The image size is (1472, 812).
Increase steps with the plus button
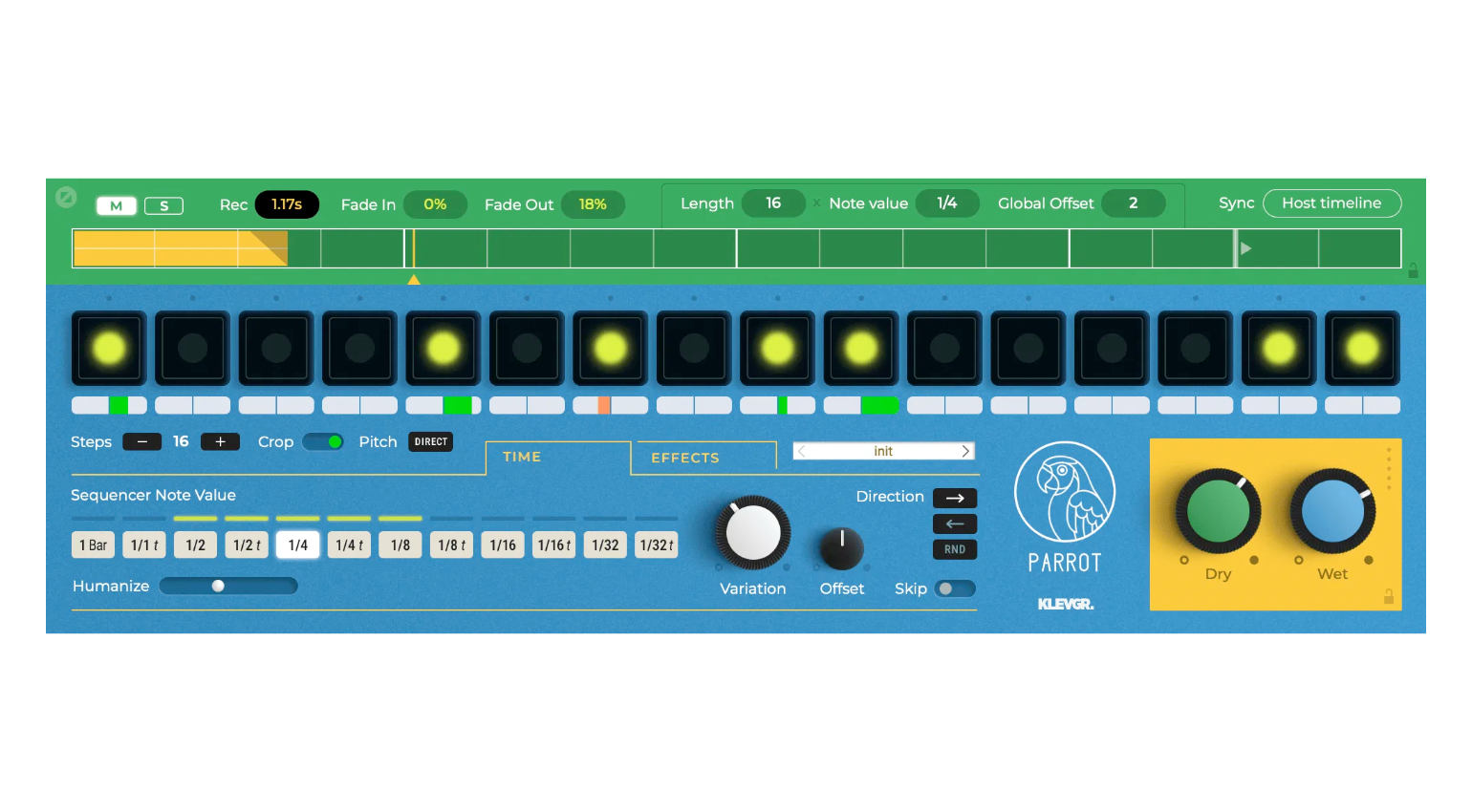pos(220,441)
